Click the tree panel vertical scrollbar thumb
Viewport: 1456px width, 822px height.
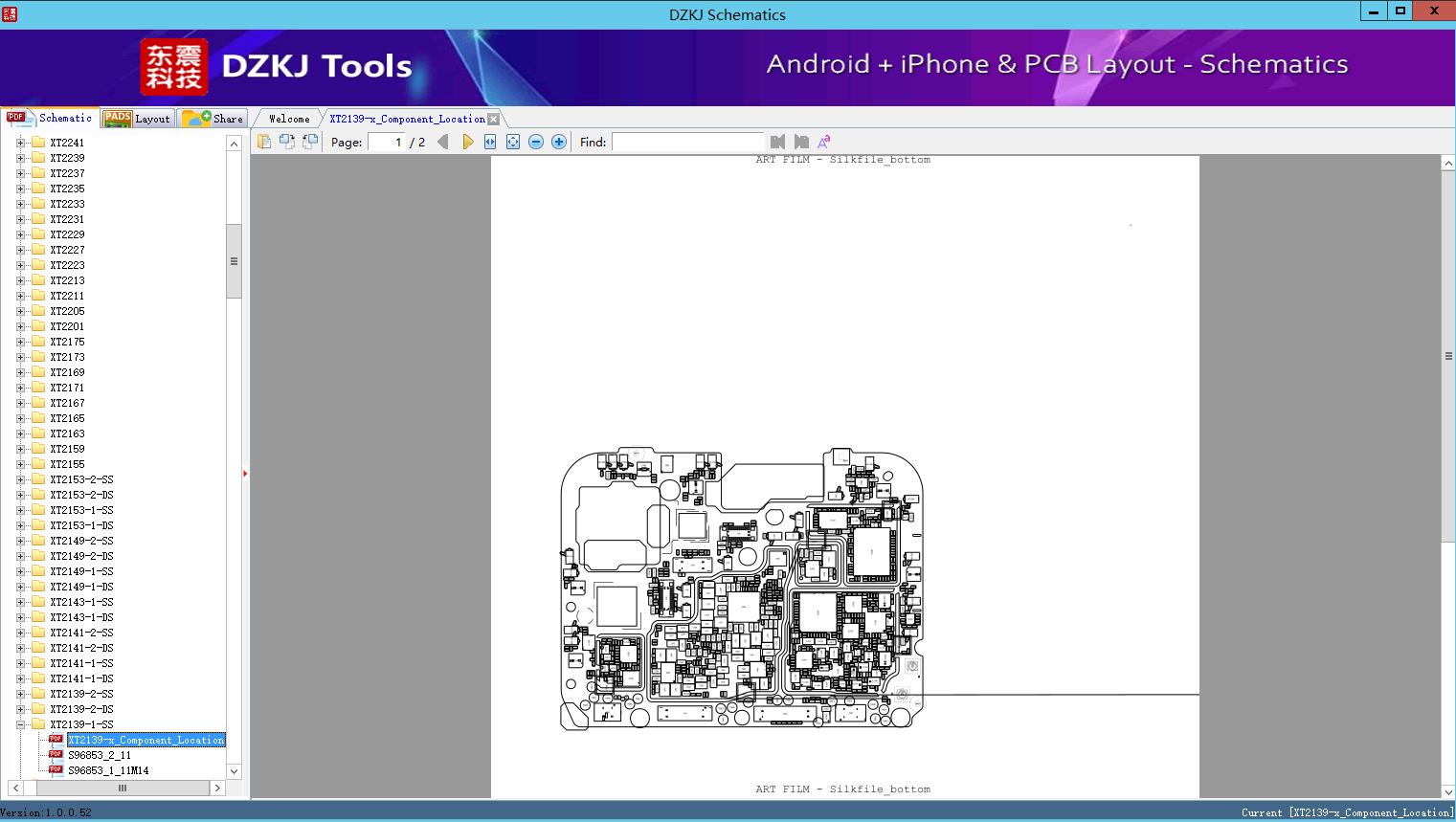coord(234,261)
